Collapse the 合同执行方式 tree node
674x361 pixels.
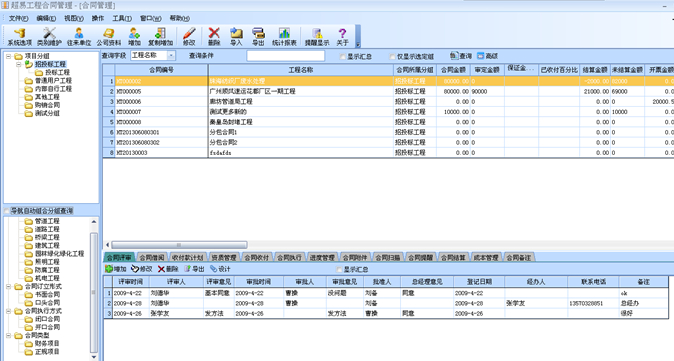(8, 311)
